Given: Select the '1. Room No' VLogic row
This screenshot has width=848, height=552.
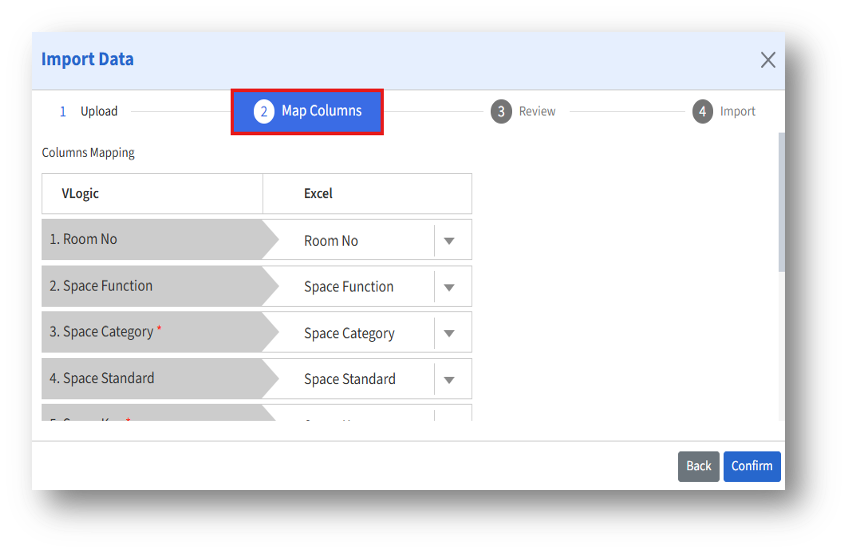Looking at the screenshot, I should (150, 240).
